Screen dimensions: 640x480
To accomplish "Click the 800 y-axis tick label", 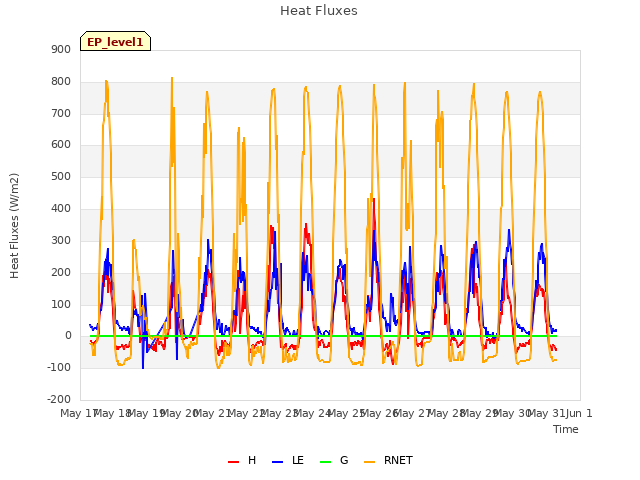I will pyautogui.click(x=61, y=82).
